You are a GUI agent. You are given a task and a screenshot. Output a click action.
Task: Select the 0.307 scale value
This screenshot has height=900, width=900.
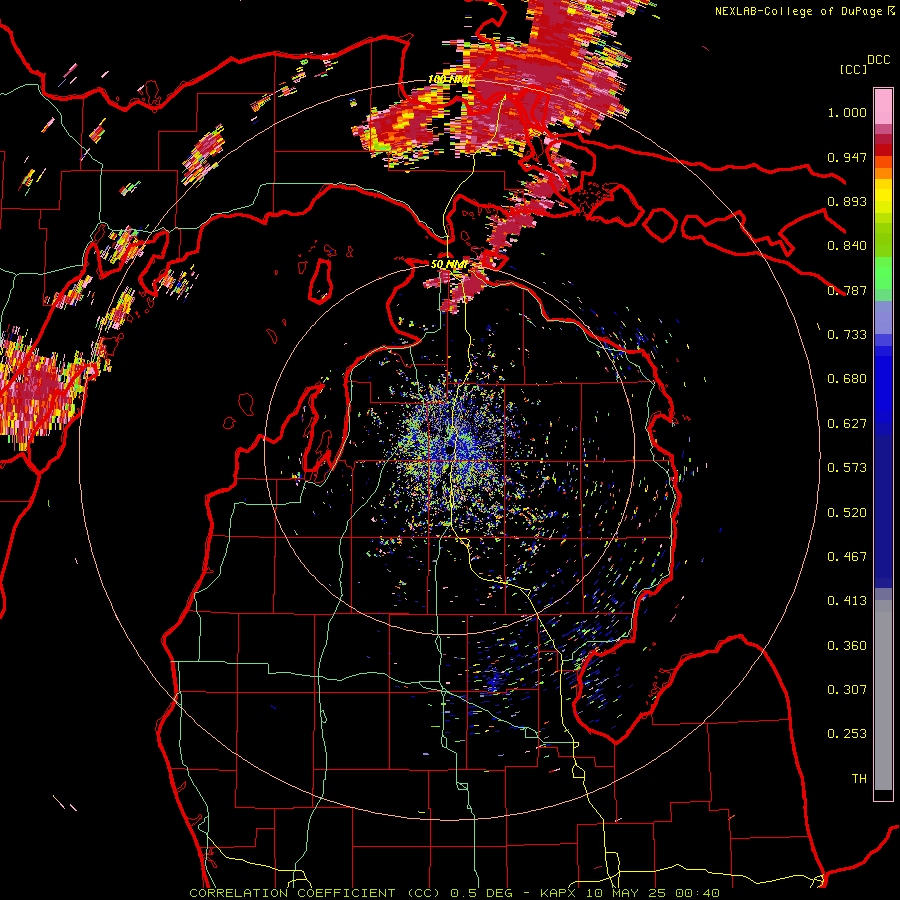[x=847, y=690]
